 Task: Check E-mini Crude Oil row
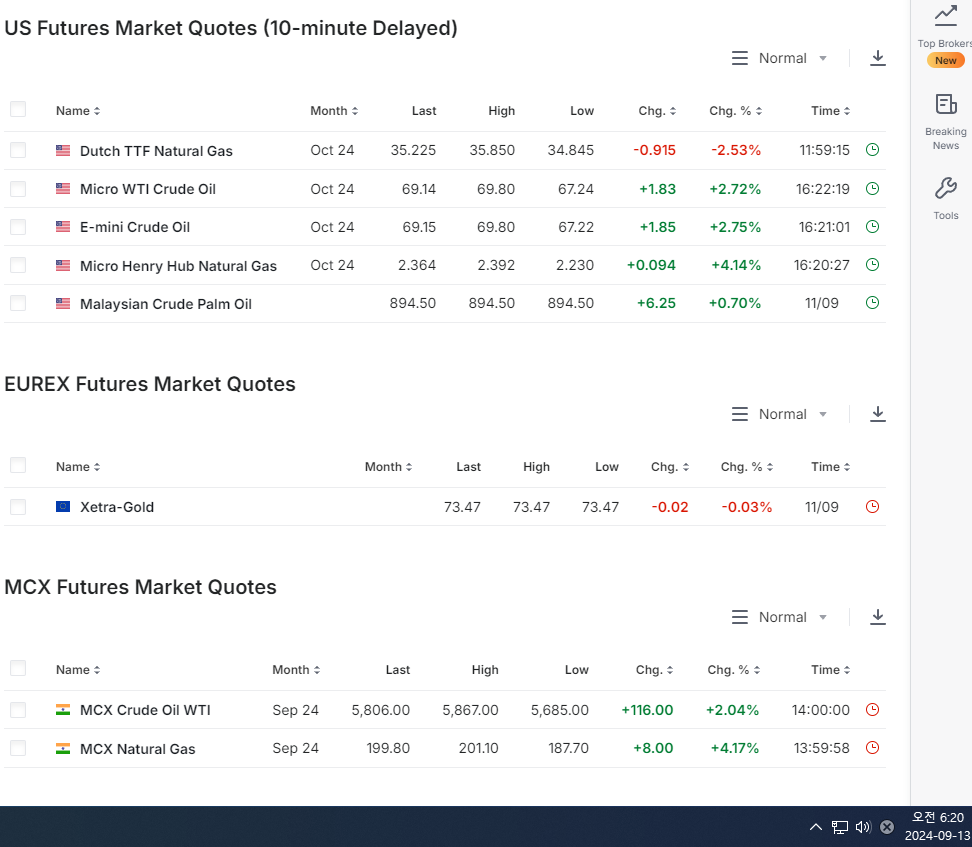tap(18, 227)
